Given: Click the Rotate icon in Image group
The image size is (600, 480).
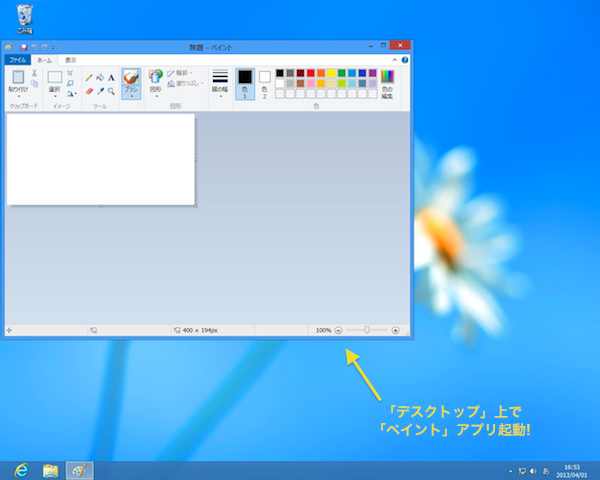Looking at the screenshot, I should (70, 93).
